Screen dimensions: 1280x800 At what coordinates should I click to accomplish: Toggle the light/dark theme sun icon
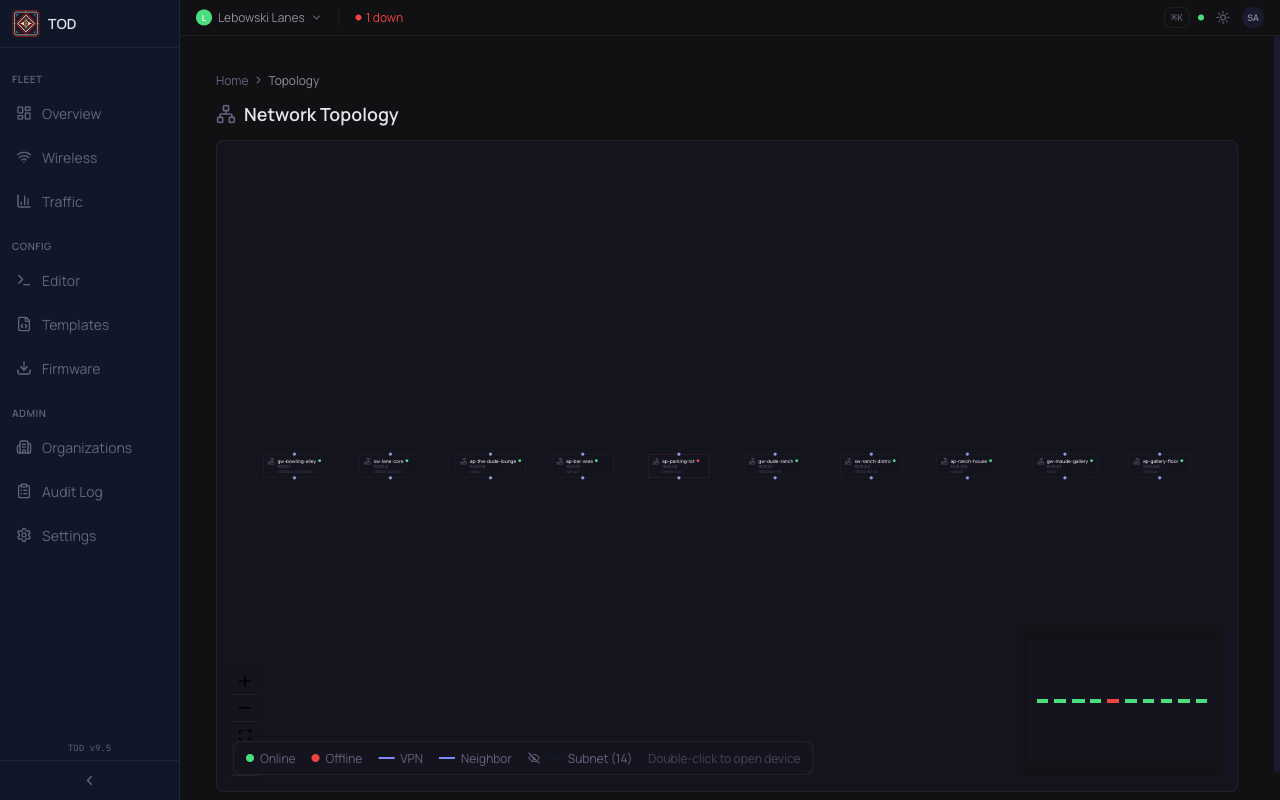(x=1223, y=17)
